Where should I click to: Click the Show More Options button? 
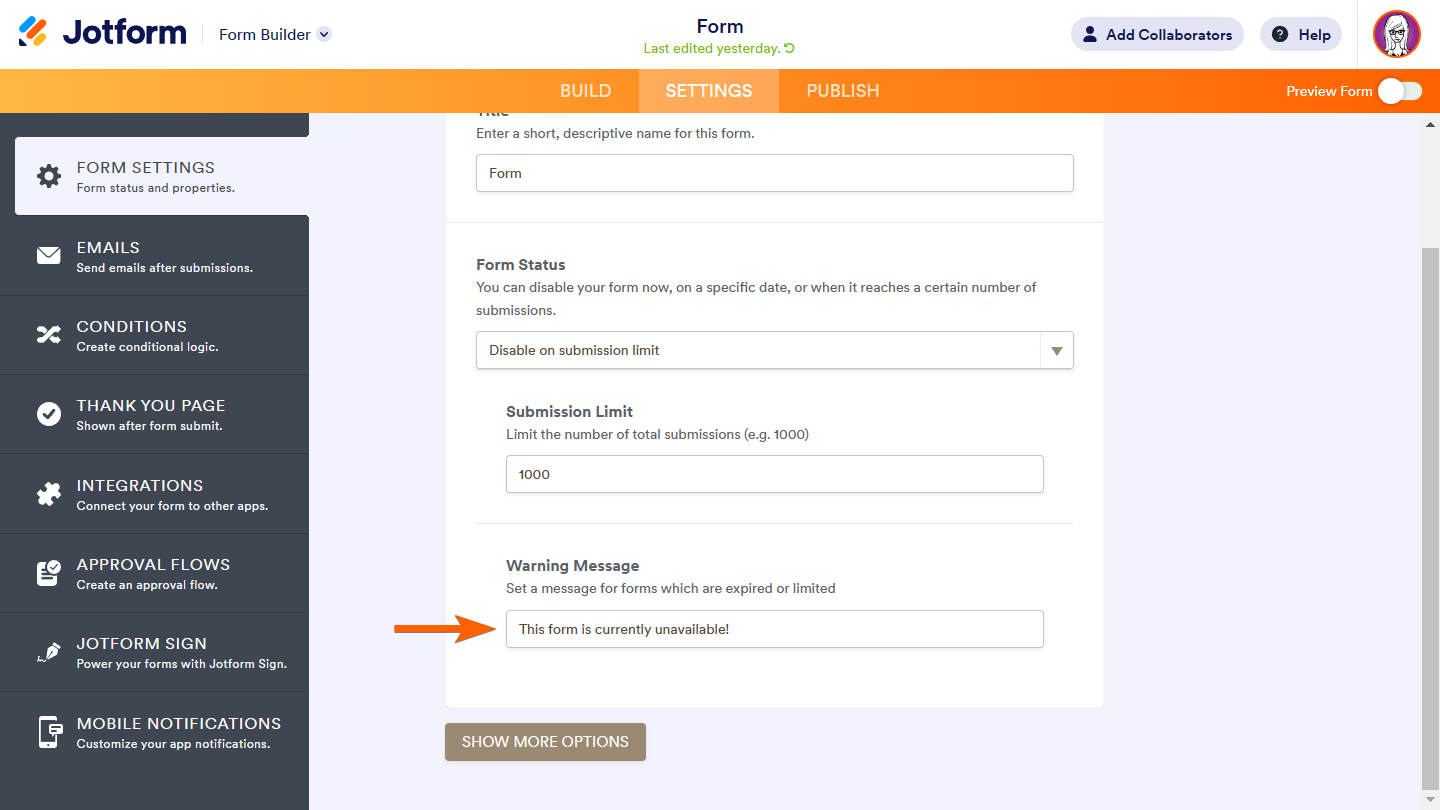pos(545,742)
